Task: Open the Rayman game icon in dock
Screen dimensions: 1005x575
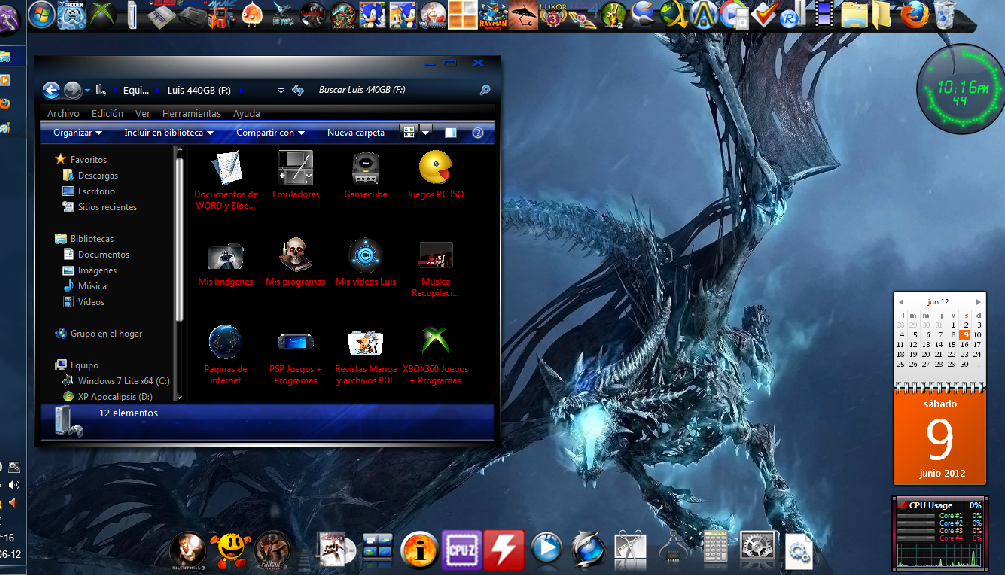Action: 494,15
